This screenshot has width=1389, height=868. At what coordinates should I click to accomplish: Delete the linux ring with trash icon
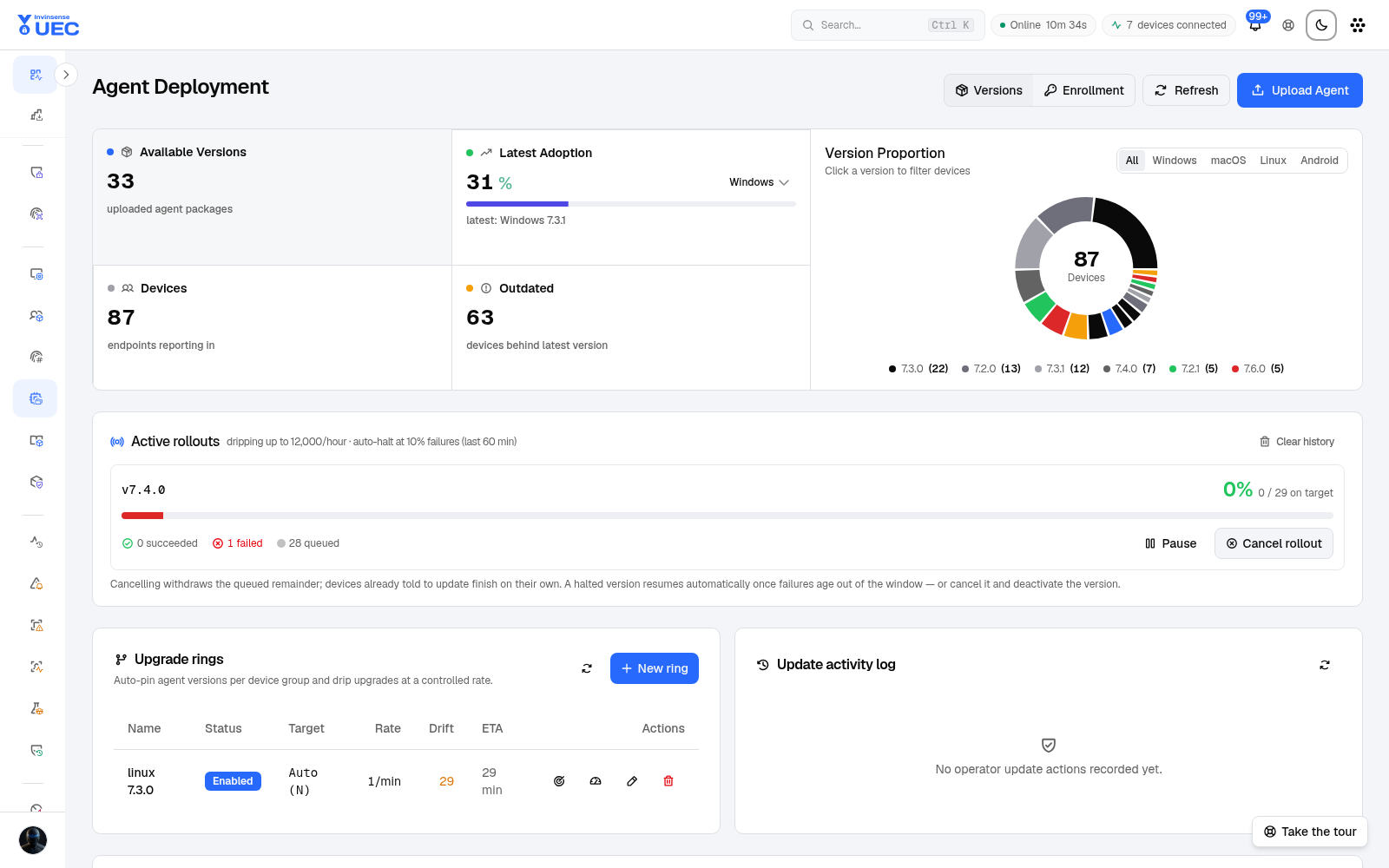[668, 781]
